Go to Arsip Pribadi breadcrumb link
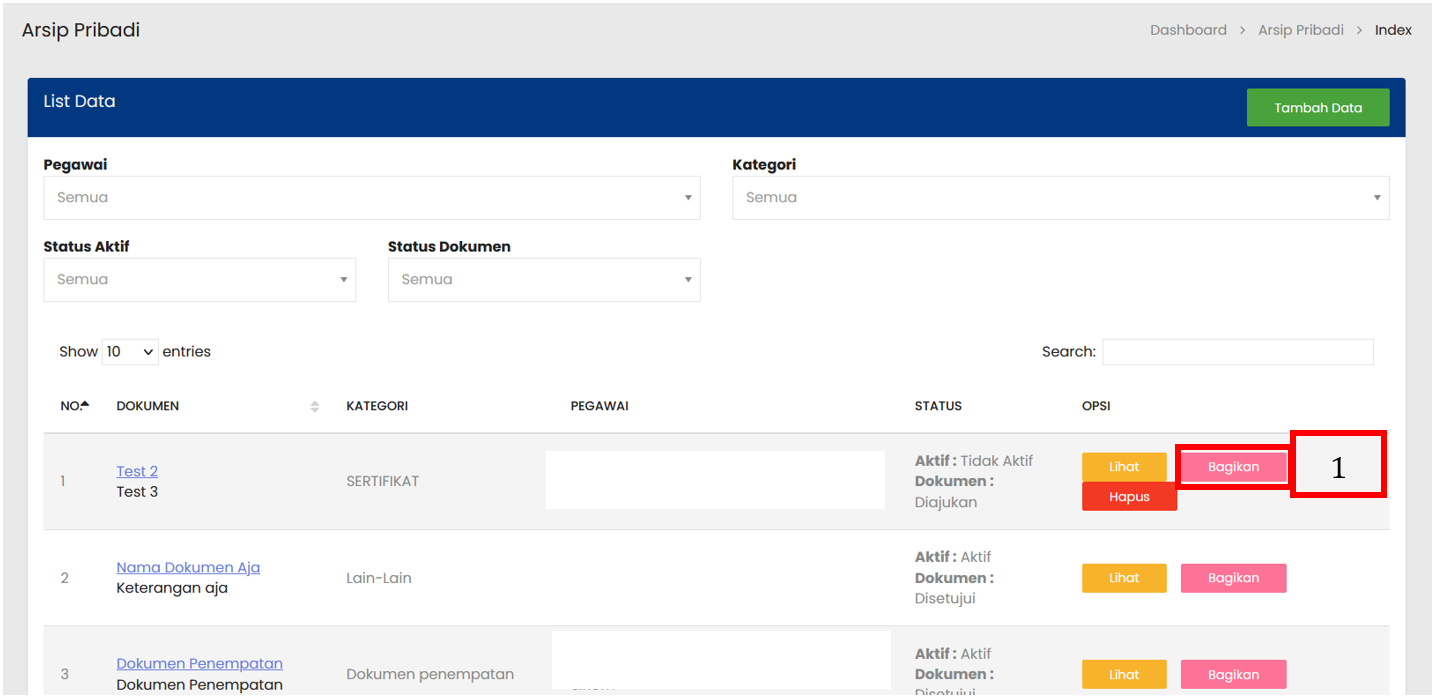Image resolution: width=1435 pixels, height=700 pixels. tap(1300, 30)
